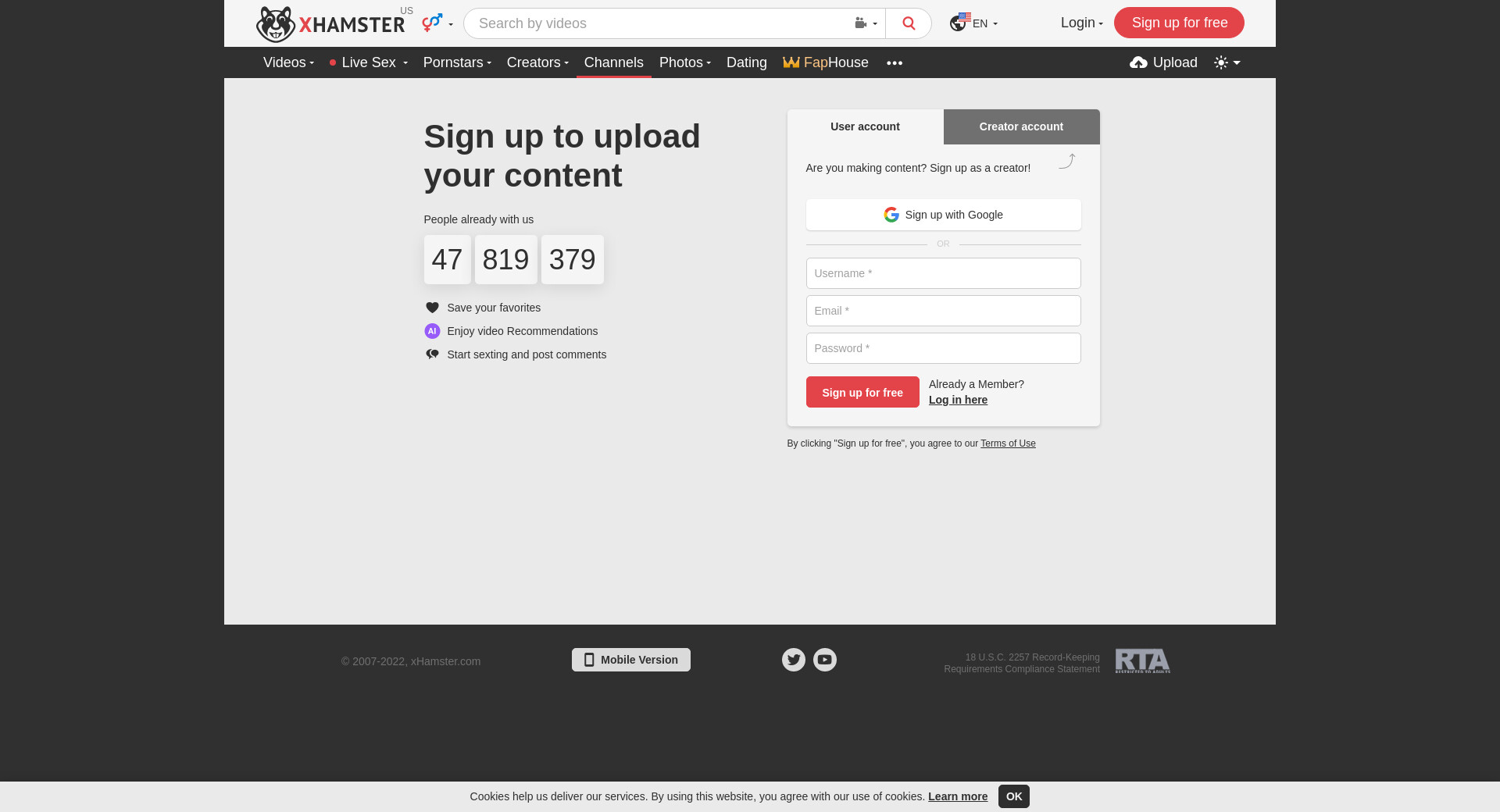Expand the Videos menu dropdown
Viewport: 1500px width, 812px height.
288,62
